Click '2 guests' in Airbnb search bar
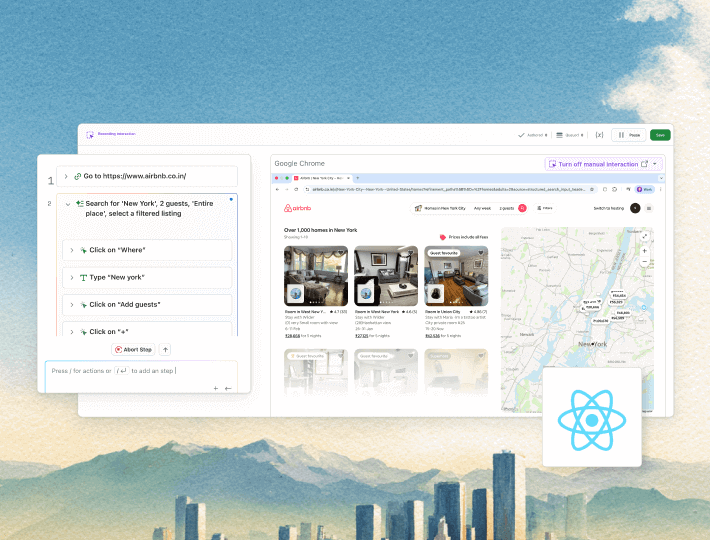710x540 pixels. [507, 208]
